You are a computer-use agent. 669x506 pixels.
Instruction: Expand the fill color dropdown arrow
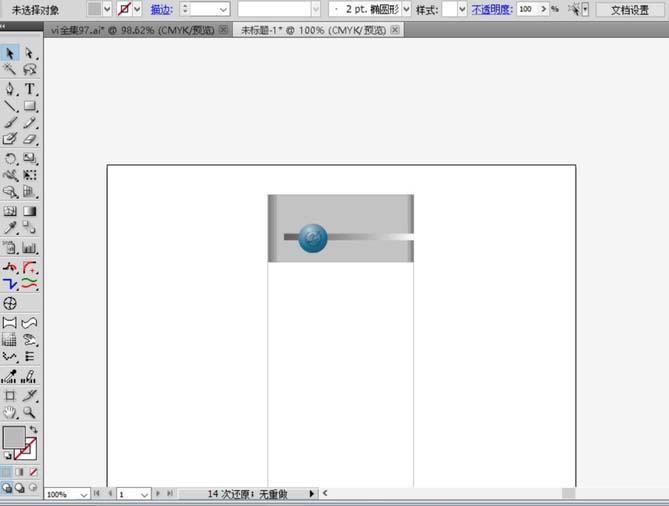(x=107, y=9)
